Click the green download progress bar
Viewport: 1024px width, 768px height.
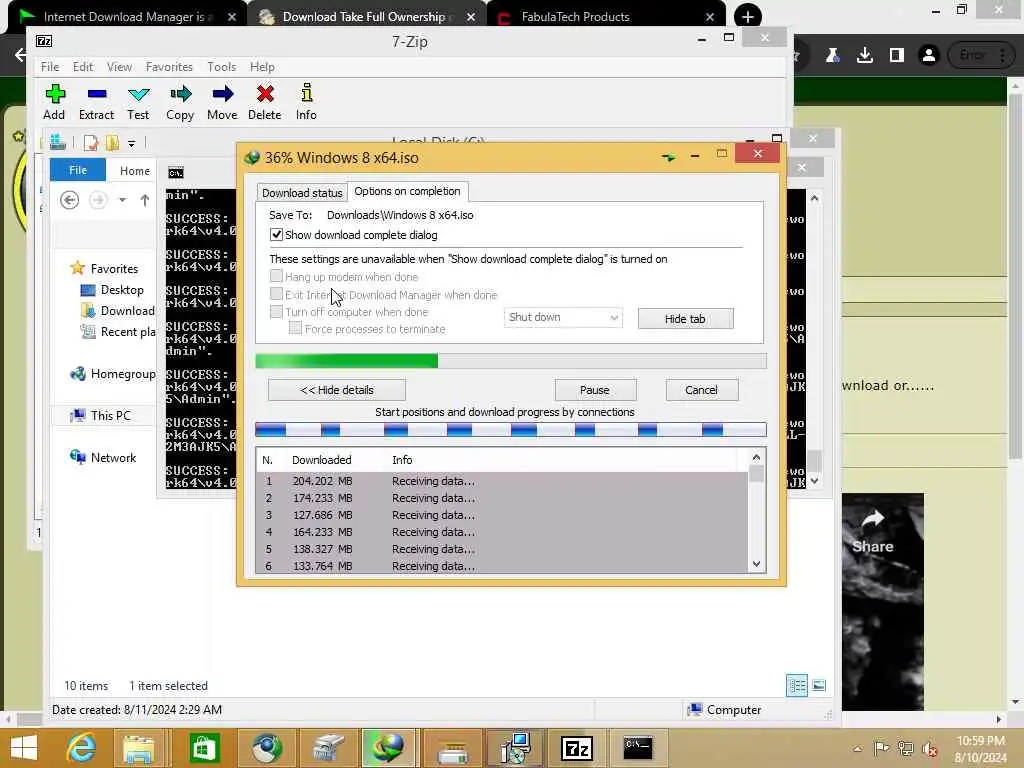coord(511,360)
